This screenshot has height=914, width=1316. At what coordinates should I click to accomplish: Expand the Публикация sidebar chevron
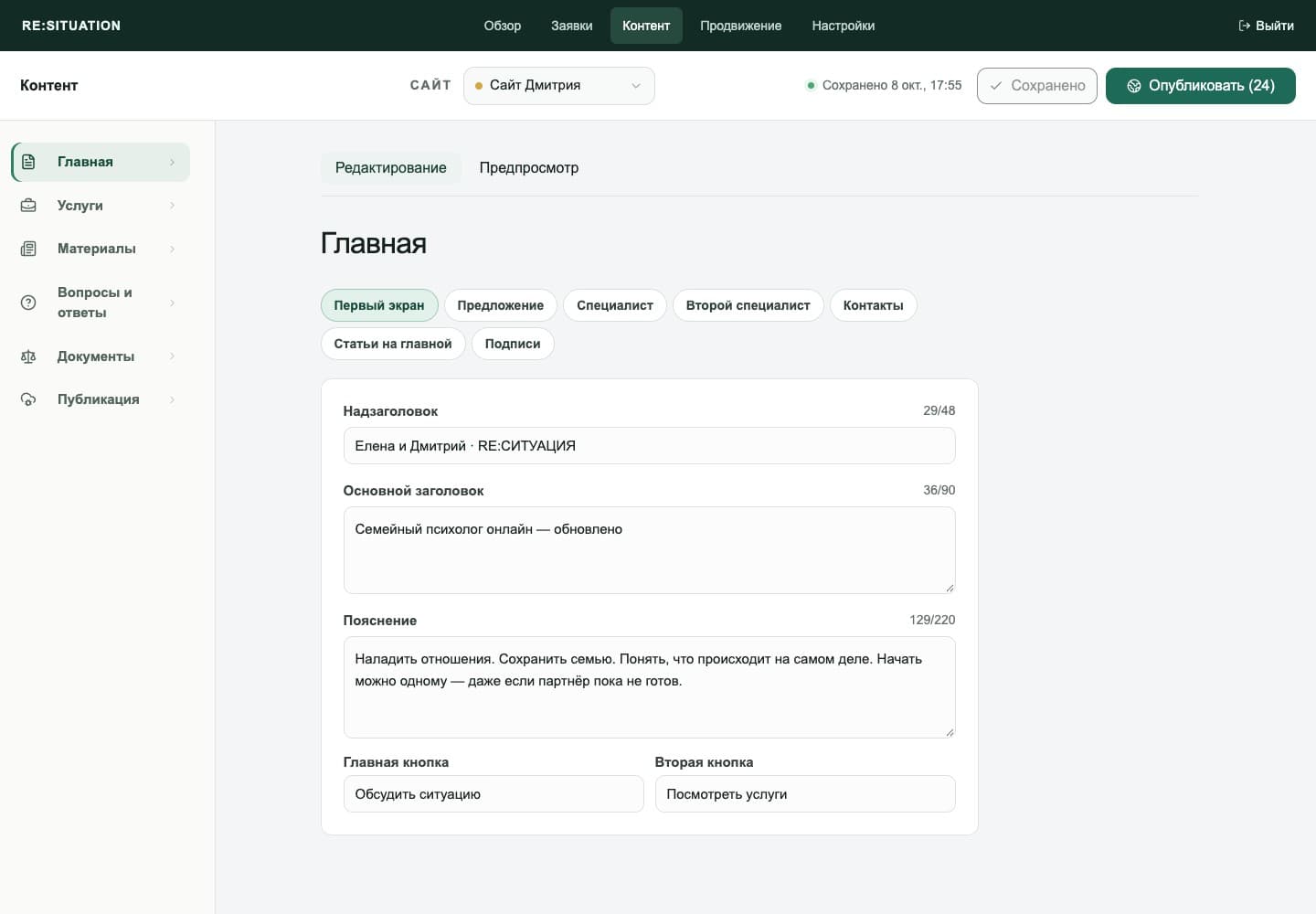click(x=172, y=399)
